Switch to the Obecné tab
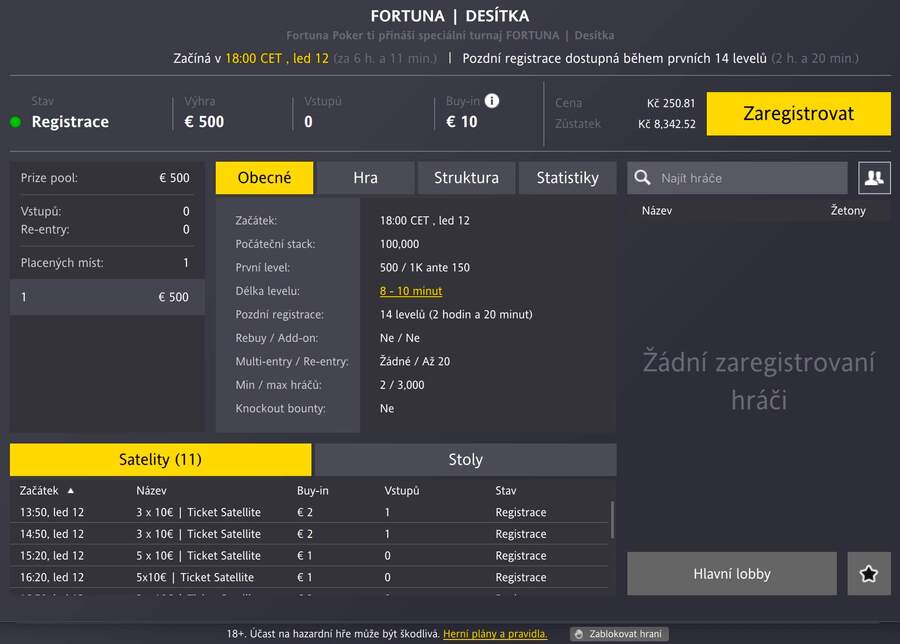Image resolution: width=900 pixels, height=644 pixels. [265, 178]
